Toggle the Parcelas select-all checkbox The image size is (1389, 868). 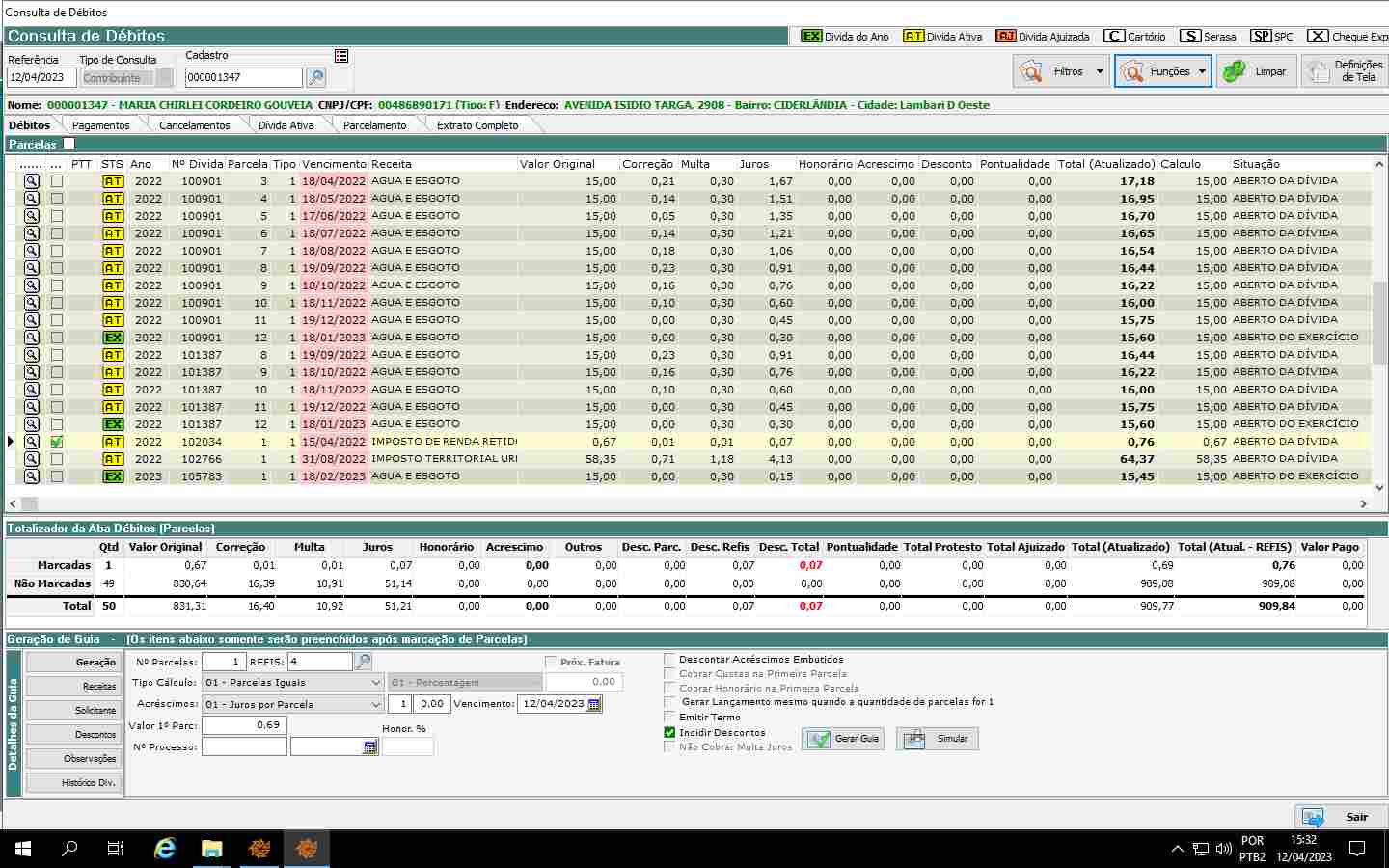68,144
